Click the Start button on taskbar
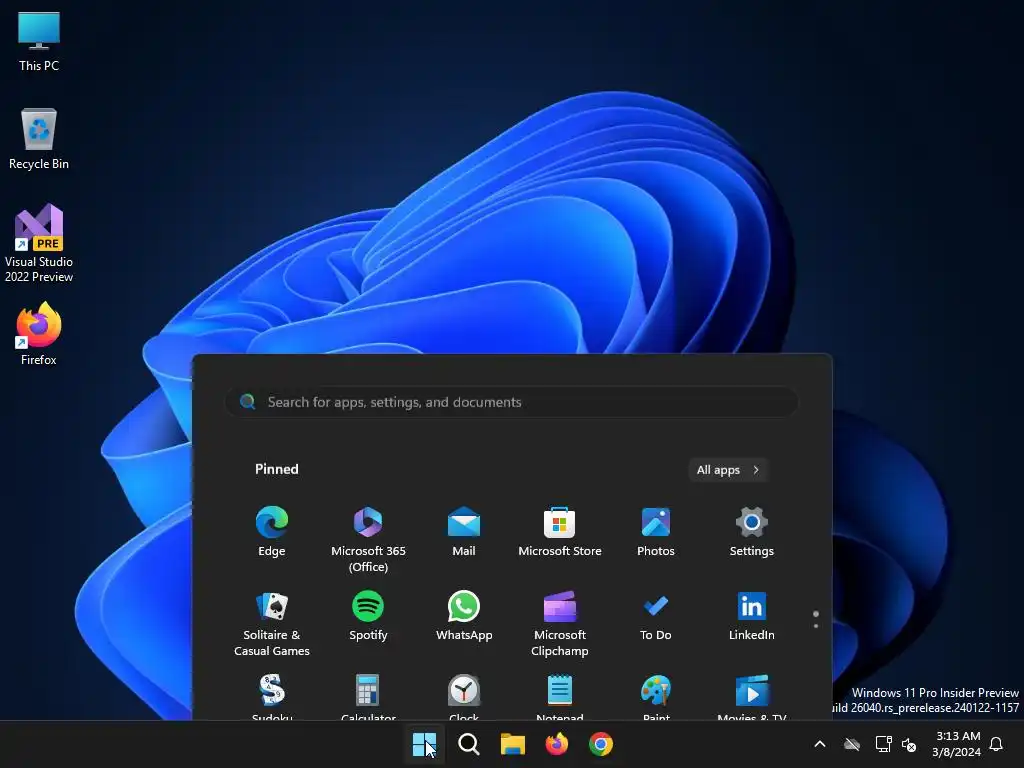This screenshot has width=1024, height=768. (x=424, y=744)
